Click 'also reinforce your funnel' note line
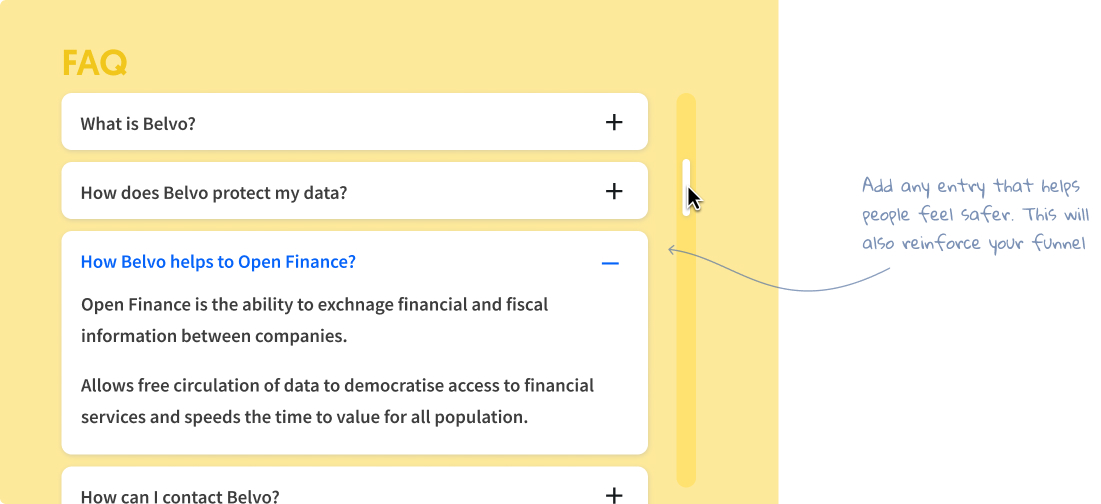Screen dimensions: 1101x504 [x=975, y=243]
